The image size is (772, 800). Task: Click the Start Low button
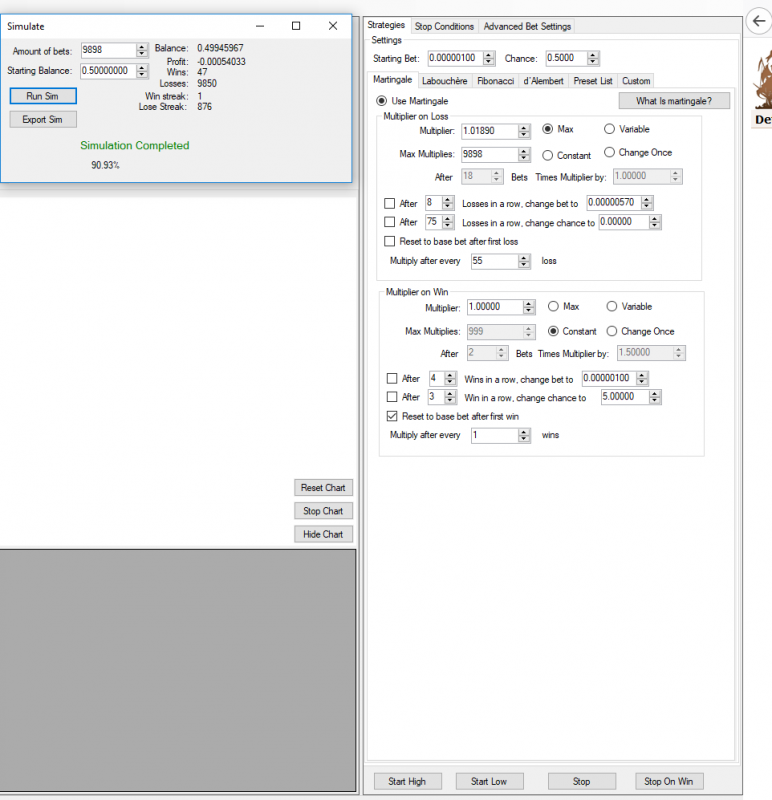point(489,781)
